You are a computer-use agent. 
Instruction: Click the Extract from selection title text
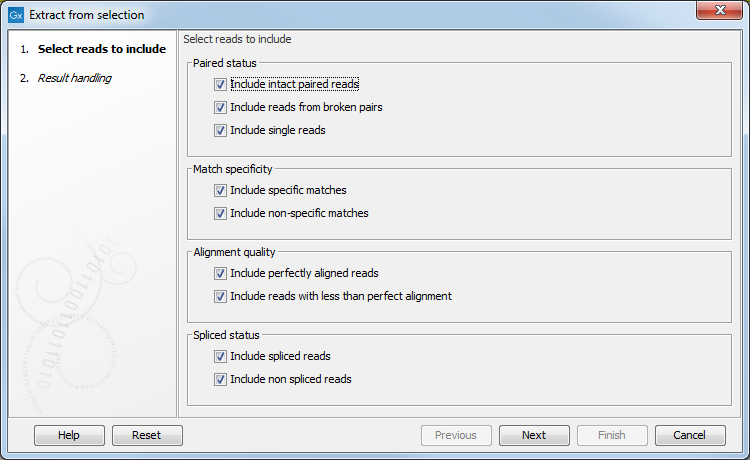[87, 15]
